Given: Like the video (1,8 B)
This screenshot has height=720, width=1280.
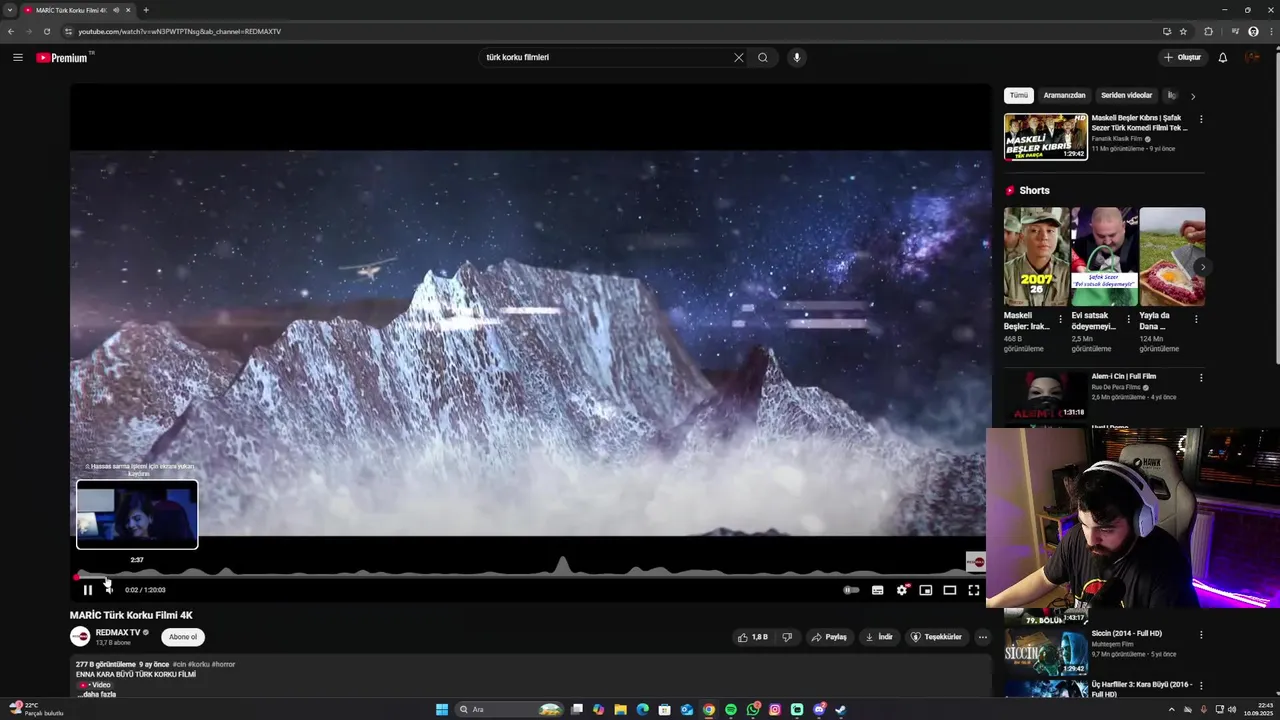Looking at the screenshot, I should [x=753, y=637].
